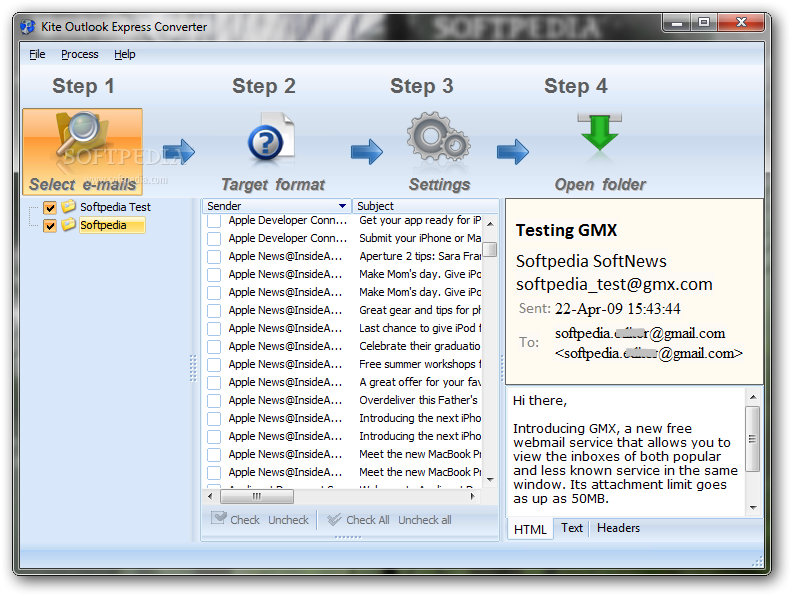The height and width of the screenshot is (596, 792).
Task: Click the 'Hi there,' message body text
Action: pyautogui.click(x=540, y=401)
